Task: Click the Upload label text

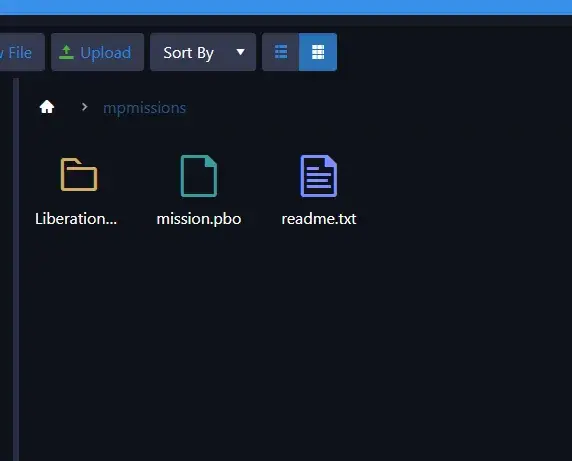Action: [x=105, y=53]
